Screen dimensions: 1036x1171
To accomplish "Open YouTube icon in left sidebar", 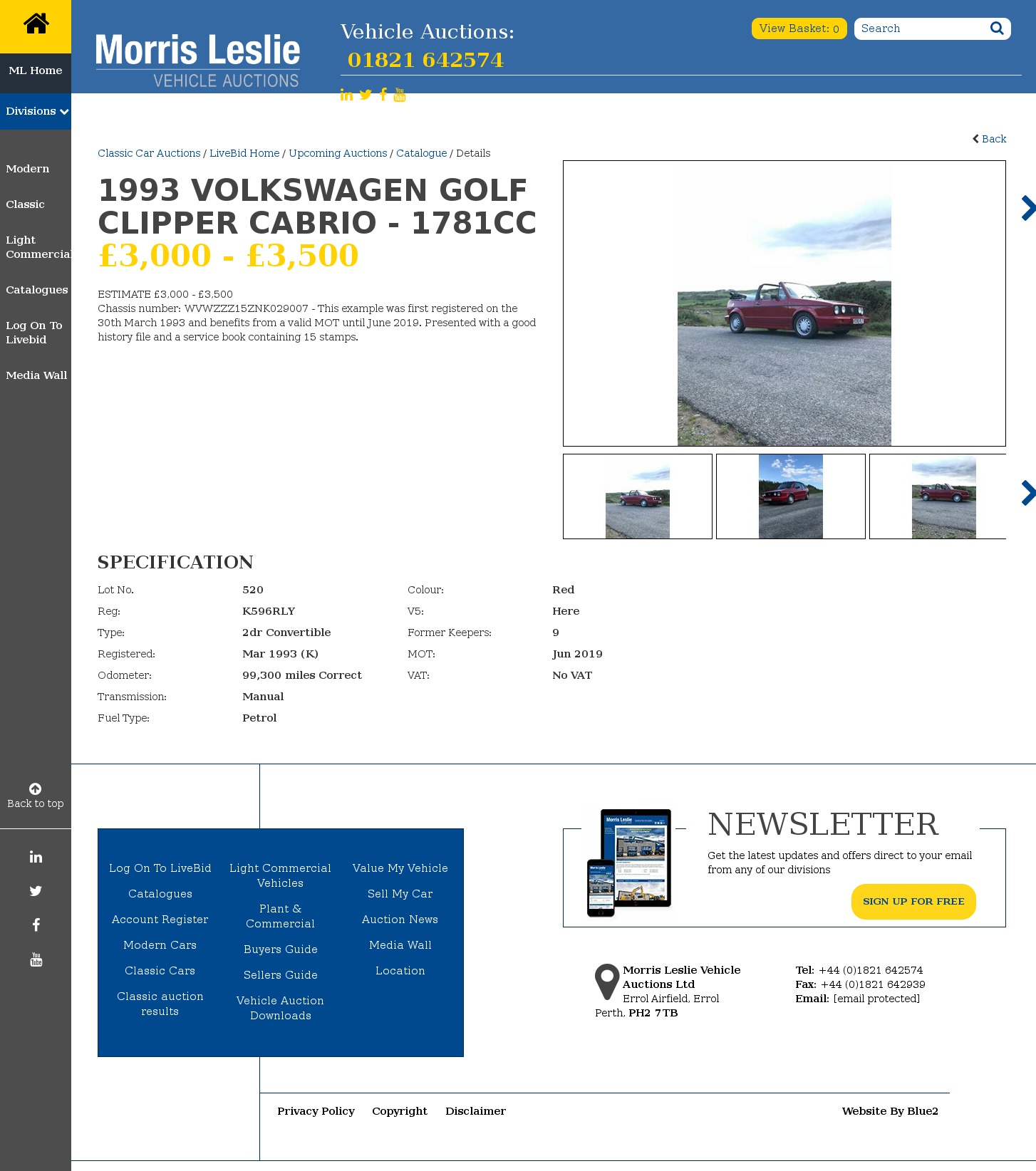I will (36, 959).
